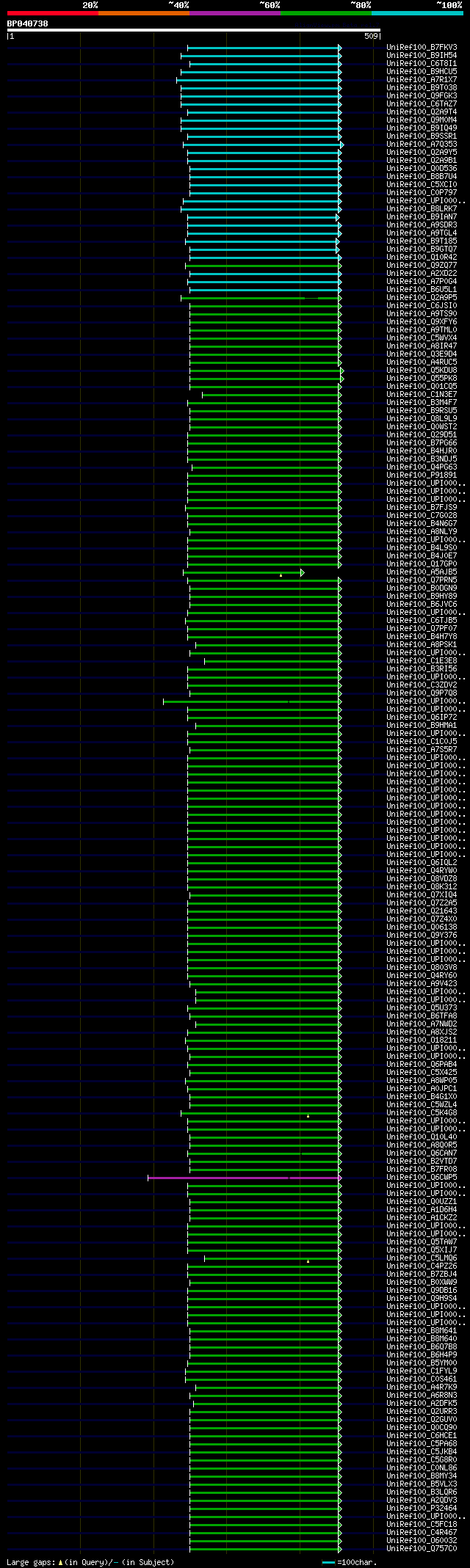The image size is (470, 1568).
Task: Click the UniRef100_B8LRK7 label
Action: coord(422,209)
